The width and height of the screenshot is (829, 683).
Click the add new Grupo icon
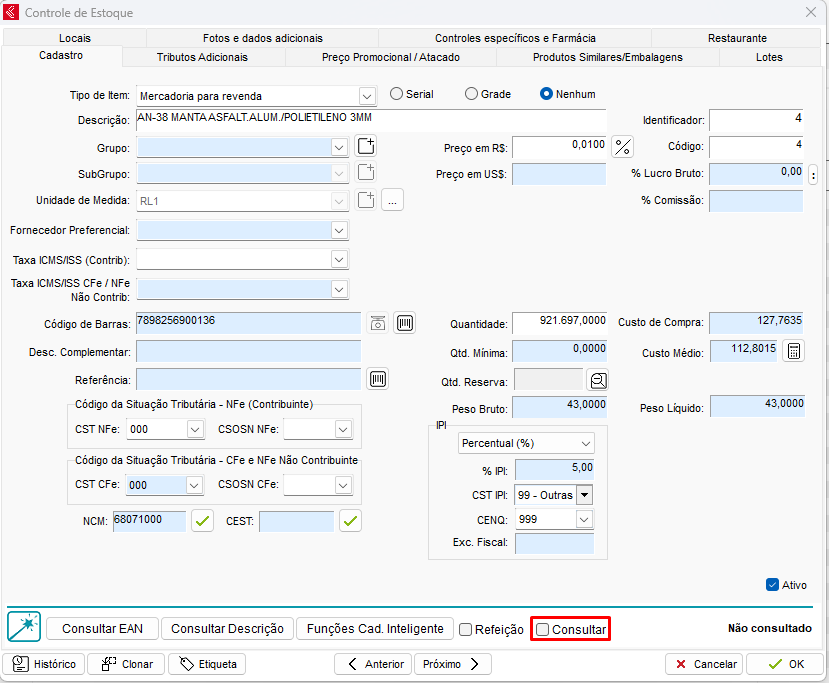point(366,147)
